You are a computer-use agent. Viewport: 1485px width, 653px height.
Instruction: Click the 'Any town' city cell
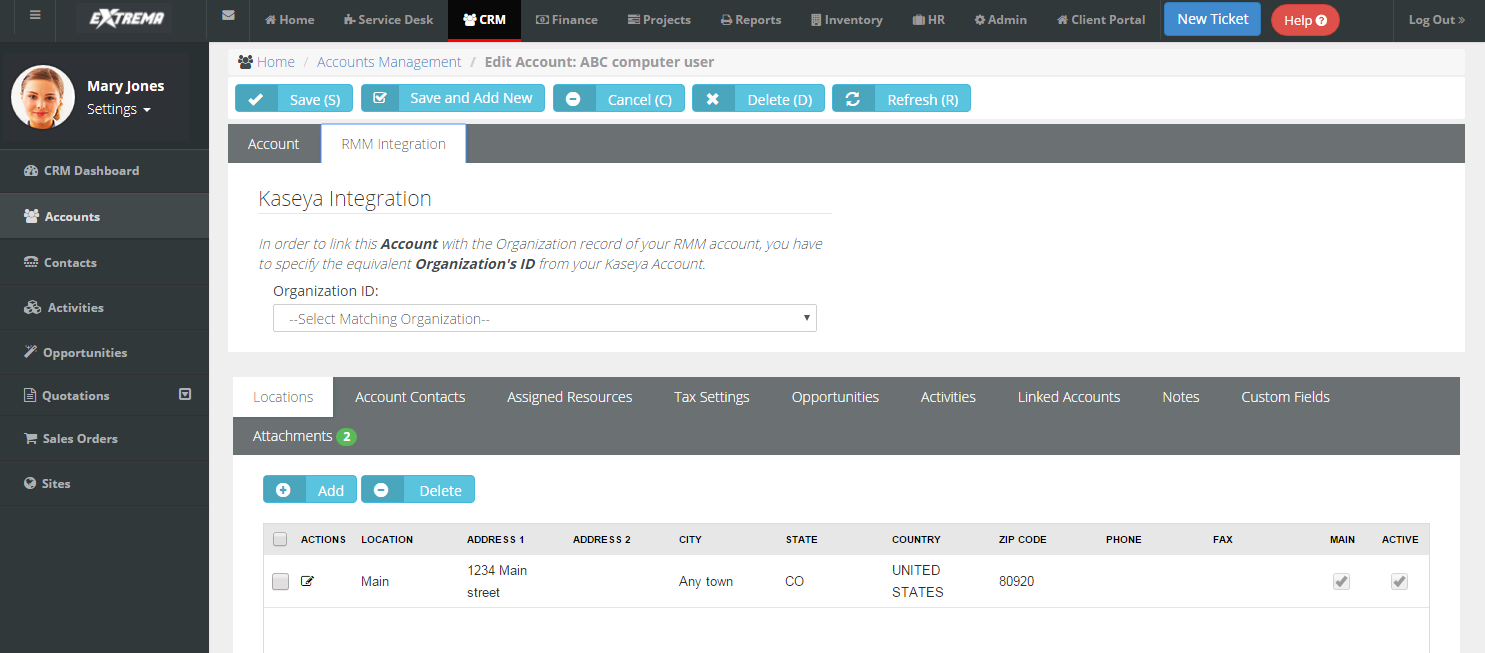(x=706, y=581)
